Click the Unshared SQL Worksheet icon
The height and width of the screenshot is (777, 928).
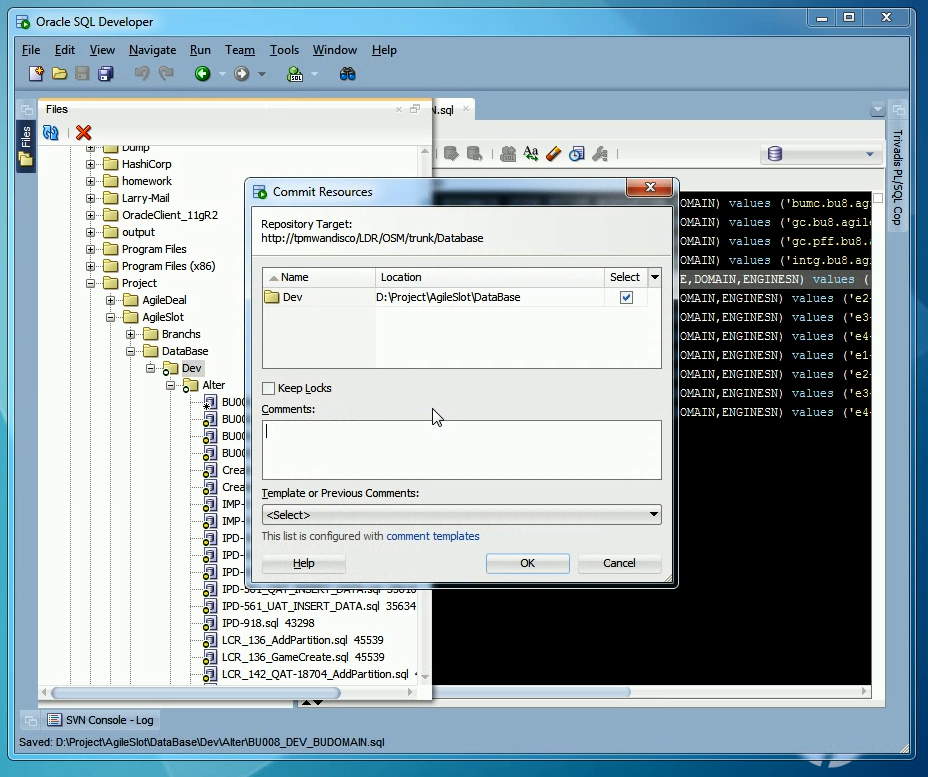click(508, 154)
